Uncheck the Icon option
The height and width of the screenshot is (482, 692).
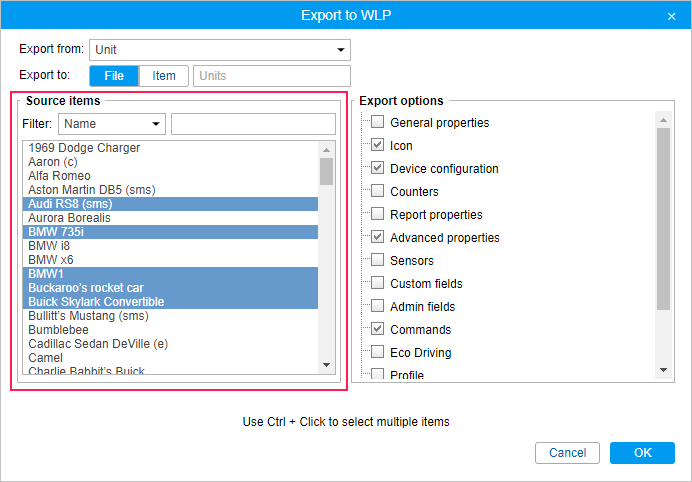point(378,146)
